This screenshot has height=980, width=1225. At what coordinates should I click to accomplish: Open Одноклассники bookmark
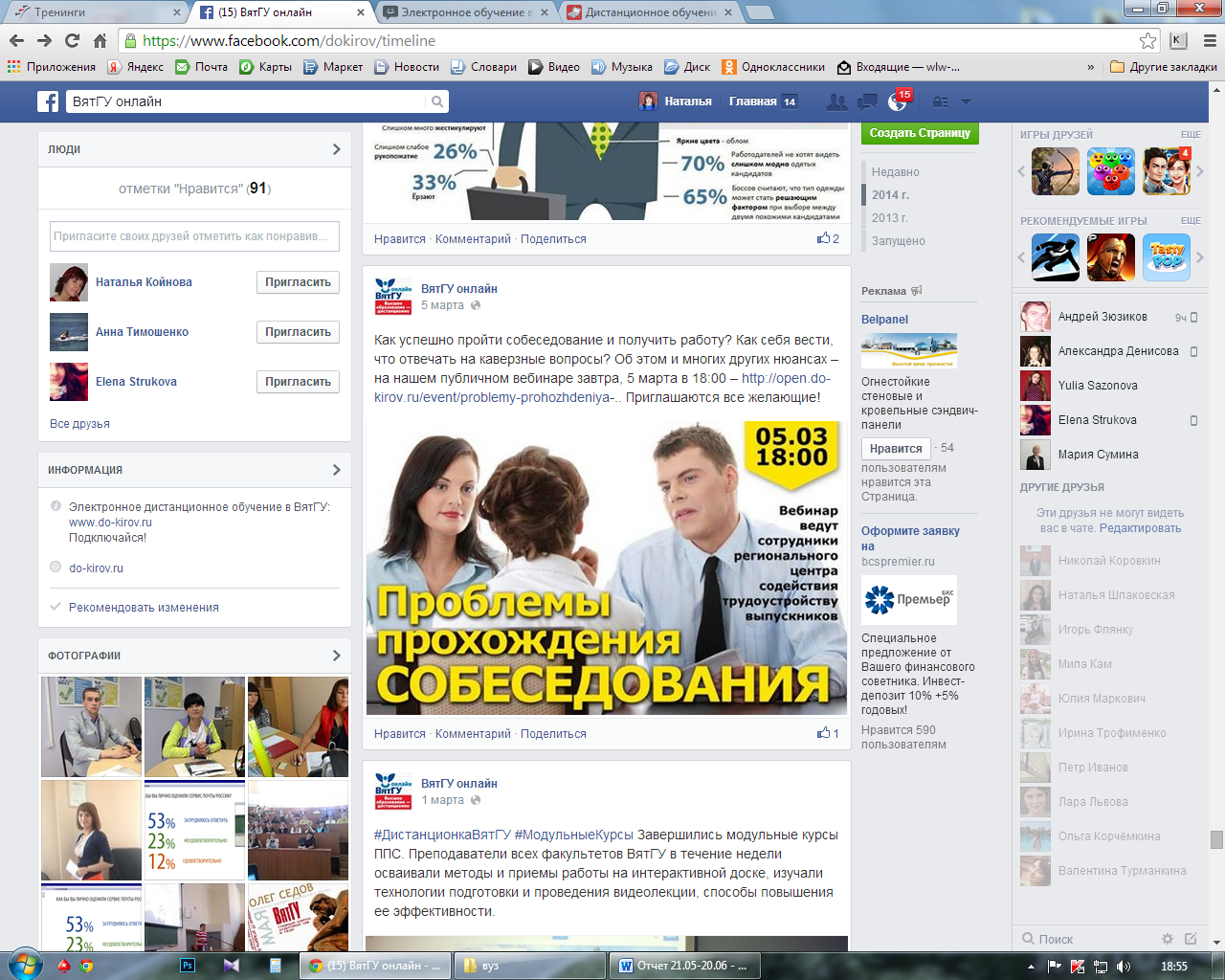774,67
